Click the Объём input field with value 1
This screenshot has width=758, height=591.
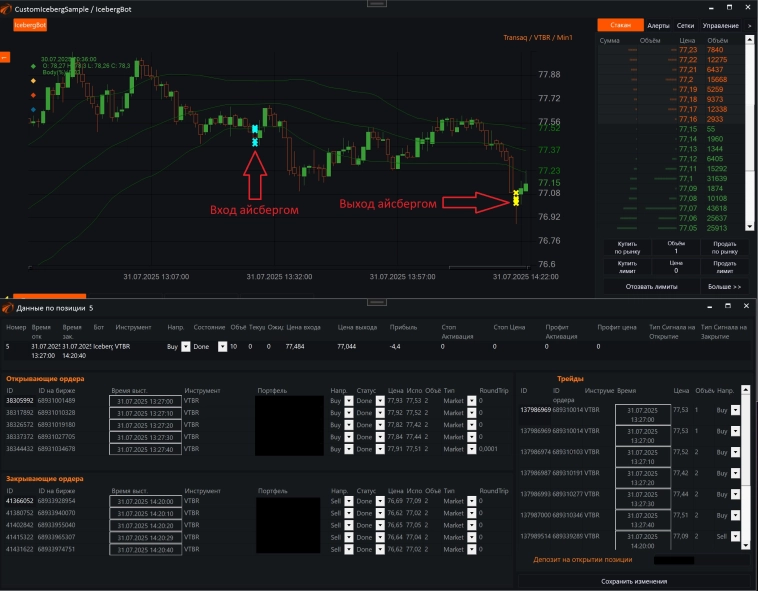[x=676, y=251]
